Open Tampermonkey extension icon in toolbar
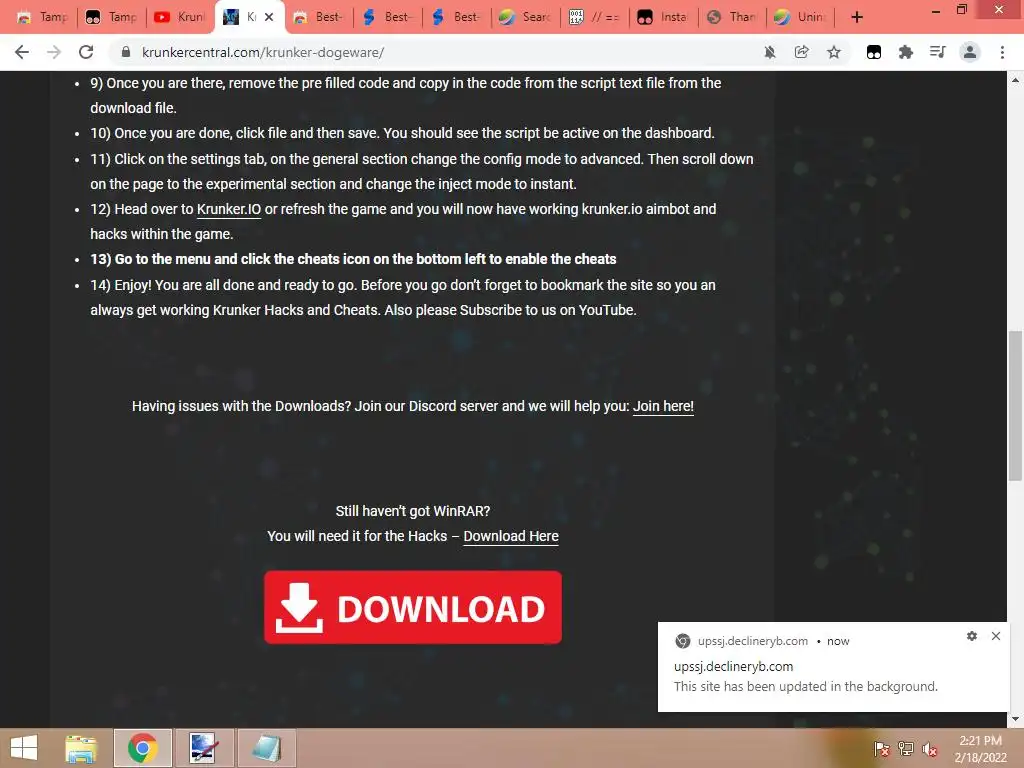Viewport: 1024px width, 768px height. (x=874, y=52)
